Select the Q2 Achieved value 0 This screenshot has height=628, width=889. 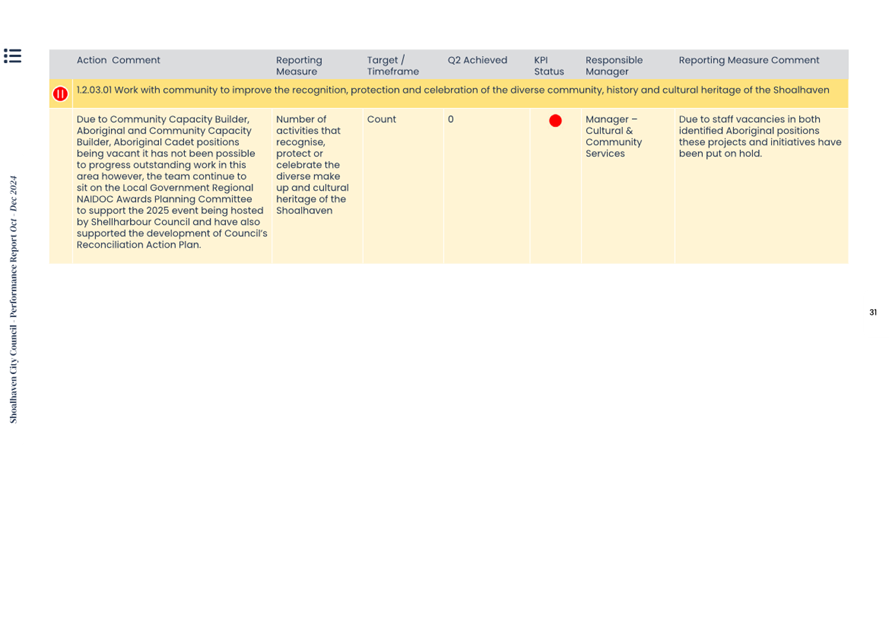click(x=450, y=119)
